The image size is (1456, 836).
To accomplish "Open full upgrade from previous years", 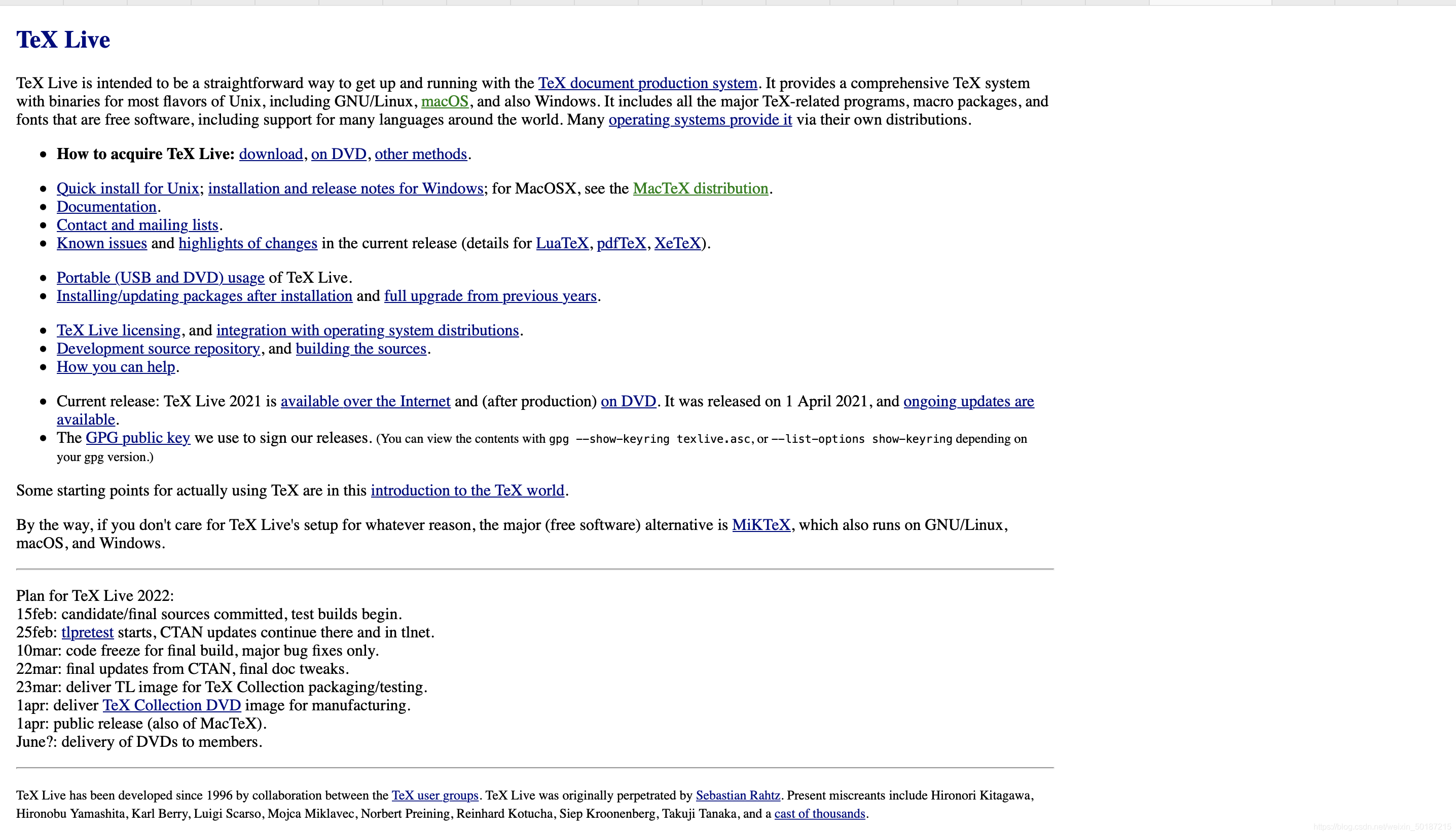I will [491, 296].
